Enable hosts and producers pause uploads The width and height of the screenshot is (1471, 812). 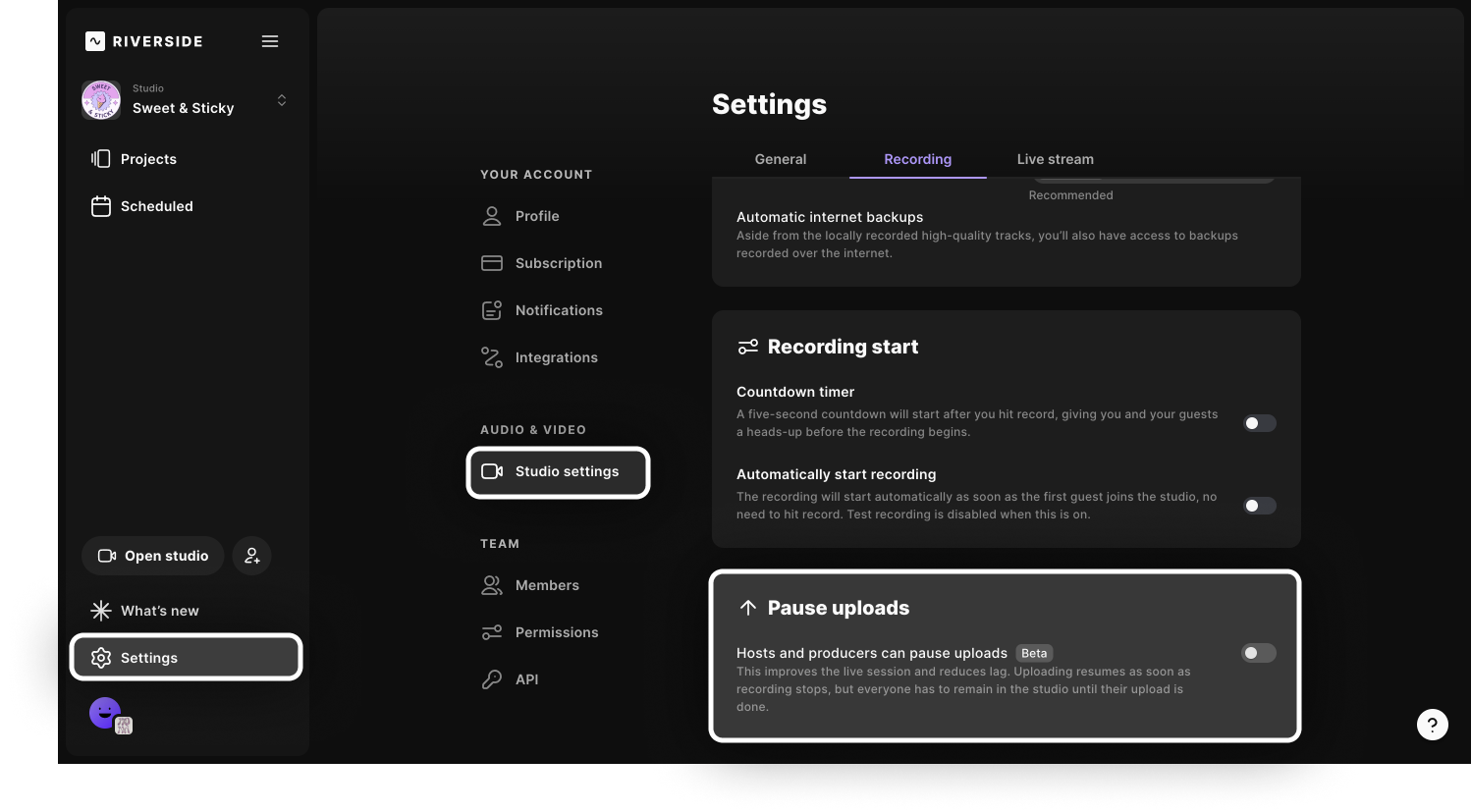coord(1258,653)
